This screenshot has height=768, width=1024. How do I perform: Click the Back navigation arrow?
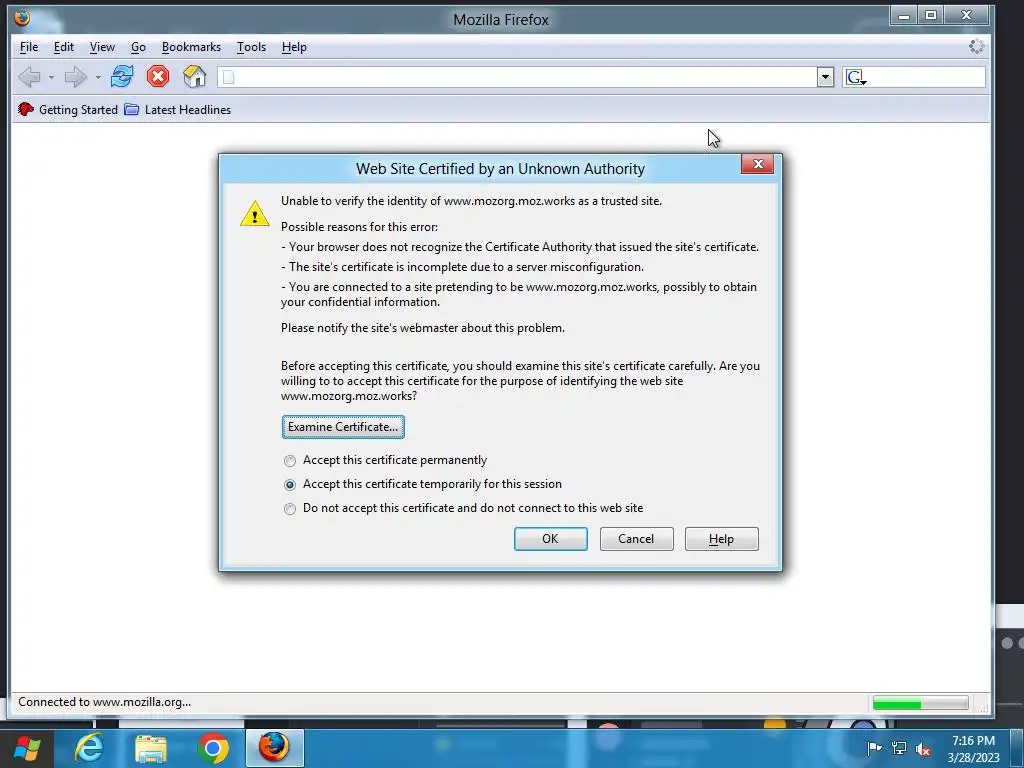pyautogui.click(x=29, y=77)
